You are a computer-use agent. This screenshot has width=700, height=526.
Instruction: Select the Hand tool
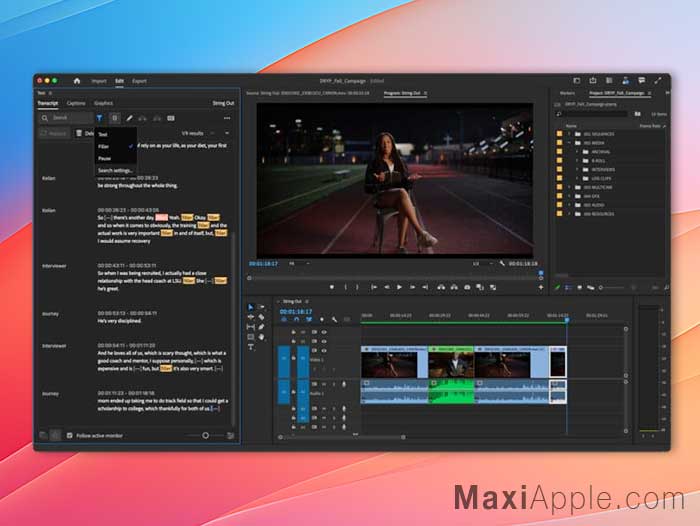point(262,337)
